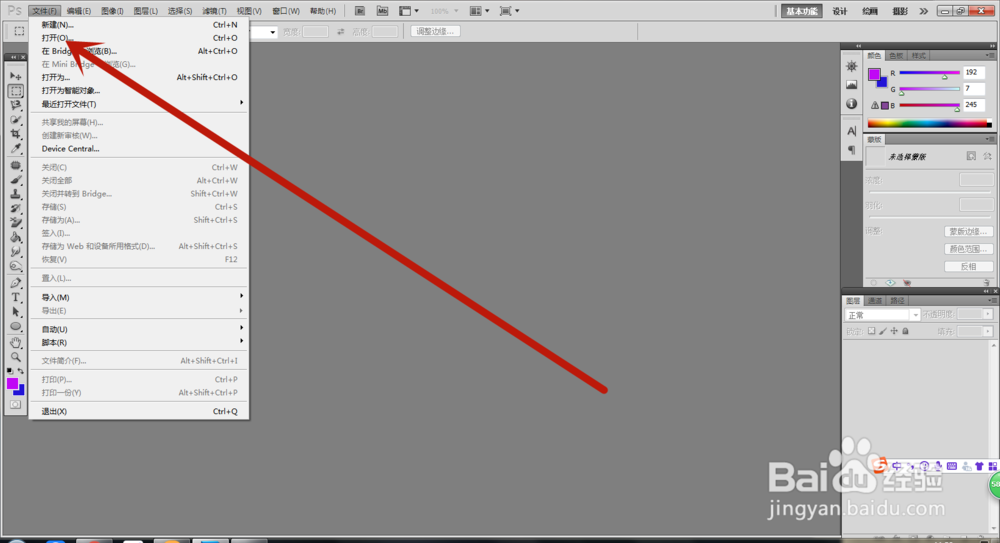Image resolution: width=1000 pixels, height=543 pixels.
Task: Expand the 导入(M) submenu
Action: (x=139, y=297)
